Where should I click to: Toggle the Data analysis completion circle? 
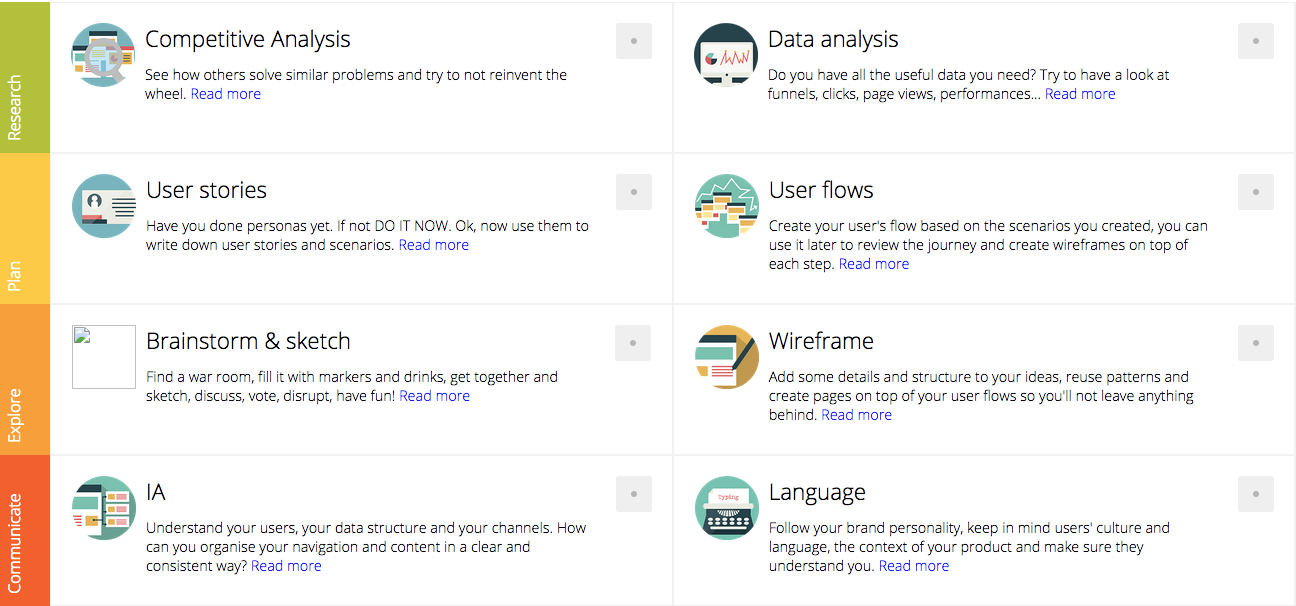pyautogui.click(x=1255, y=40)
